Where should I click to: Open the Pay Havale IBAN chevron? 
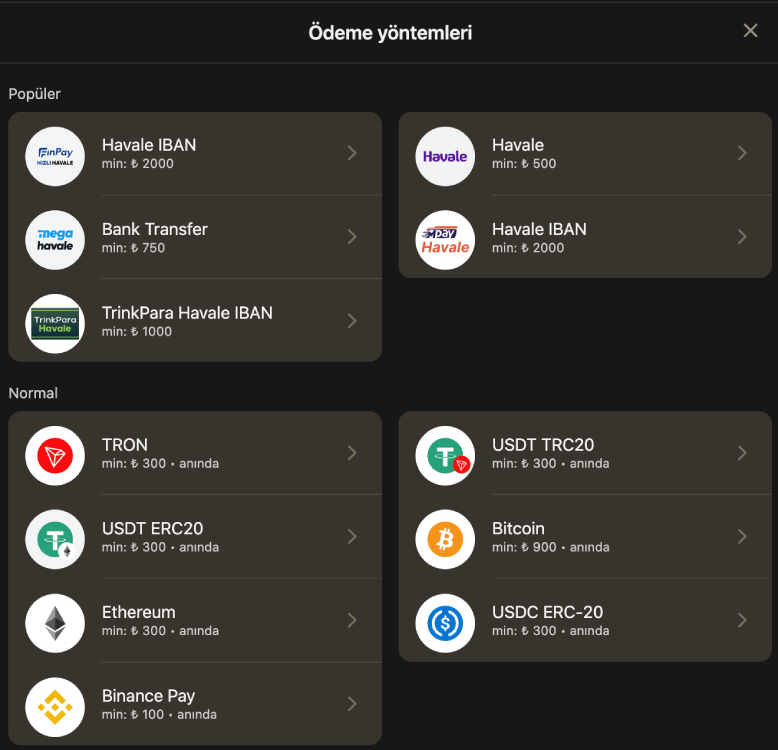click(742, 237)
